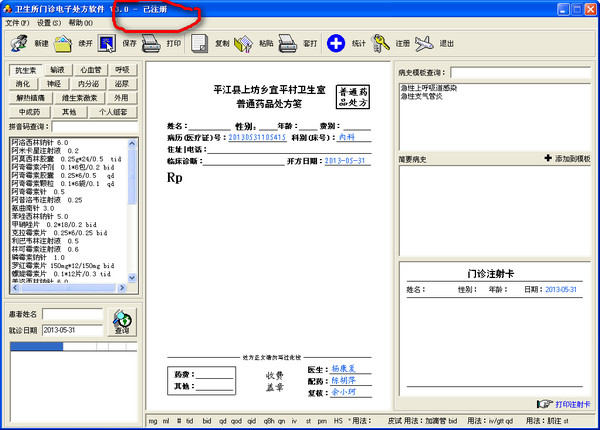Click the drug list vertical scrollbar

tap(133, 210)
